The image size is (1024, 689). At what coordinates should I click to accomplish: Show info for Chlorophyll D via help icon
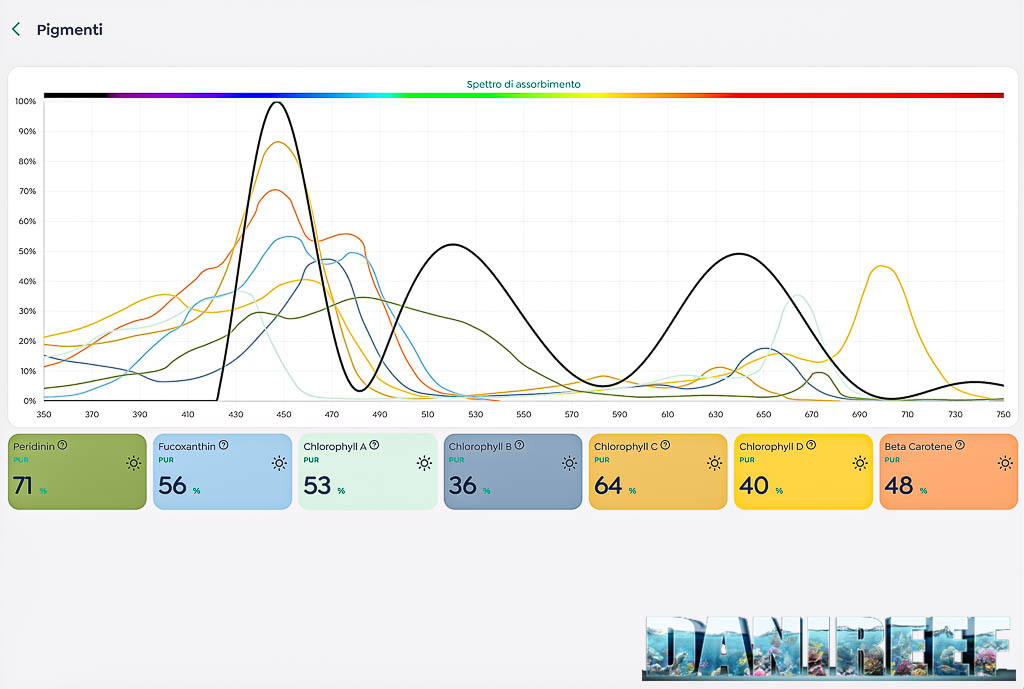(811, 445)
